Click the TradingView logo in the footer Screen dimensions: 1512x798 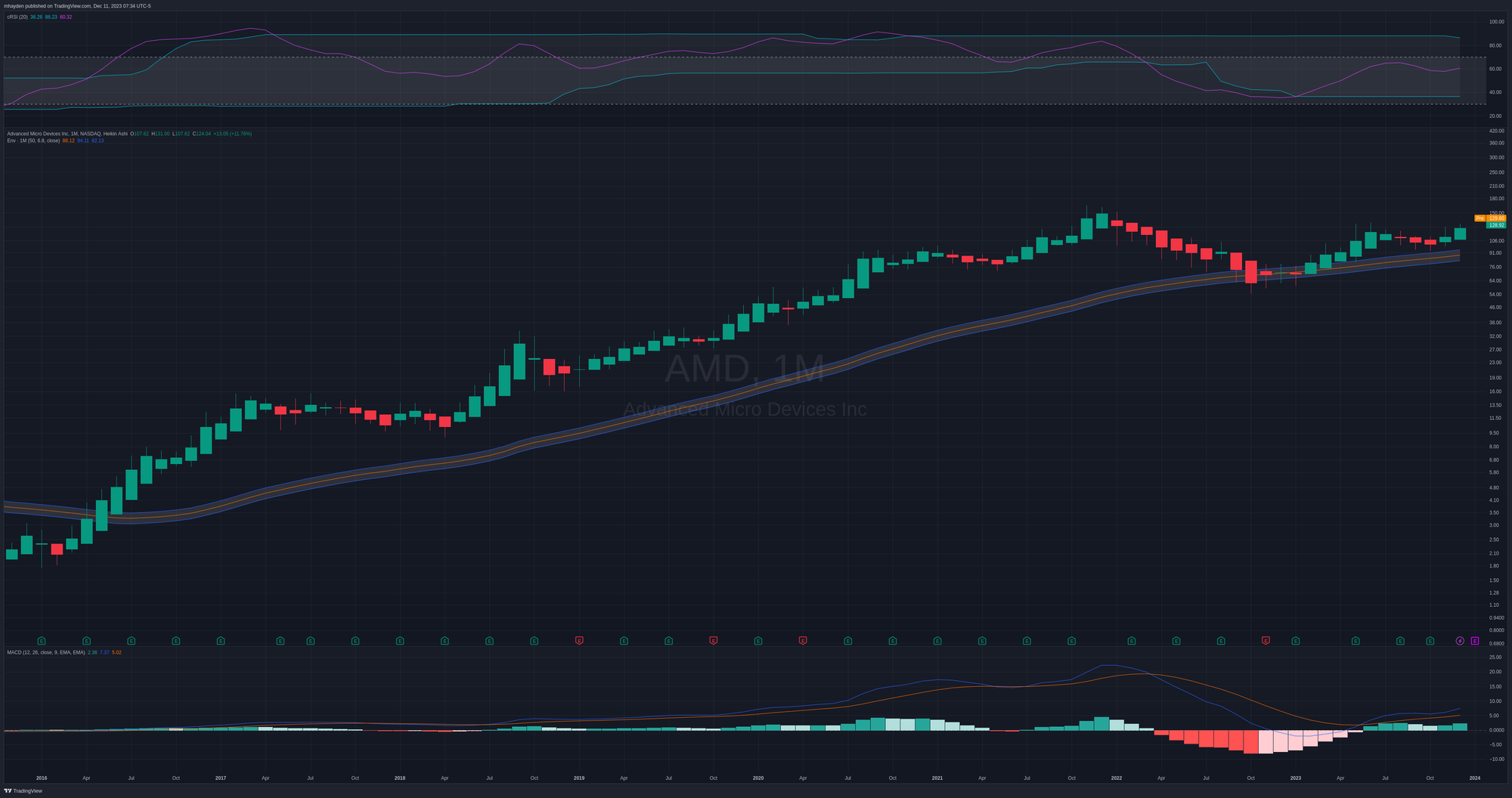coord(23,790)
